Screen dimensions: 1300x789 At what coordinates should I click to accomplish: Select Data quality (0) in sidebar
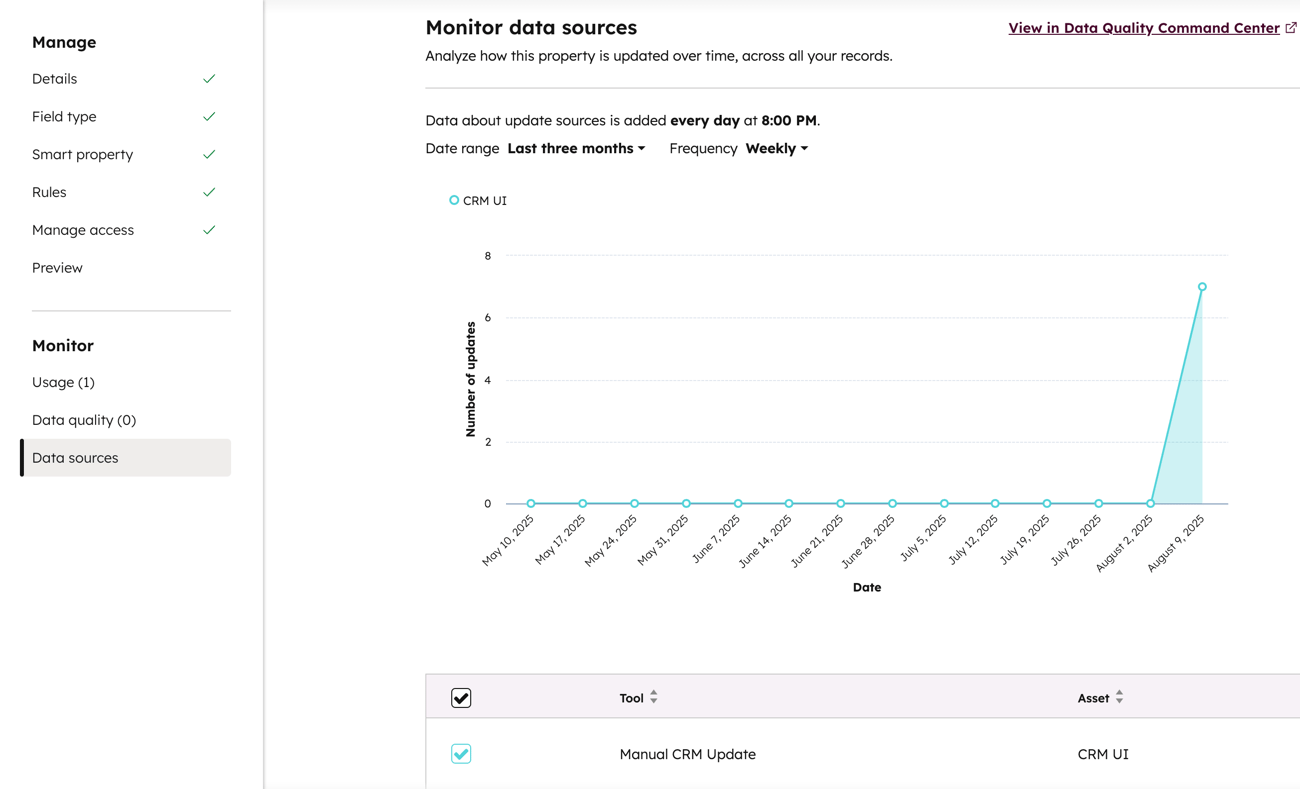84,420
